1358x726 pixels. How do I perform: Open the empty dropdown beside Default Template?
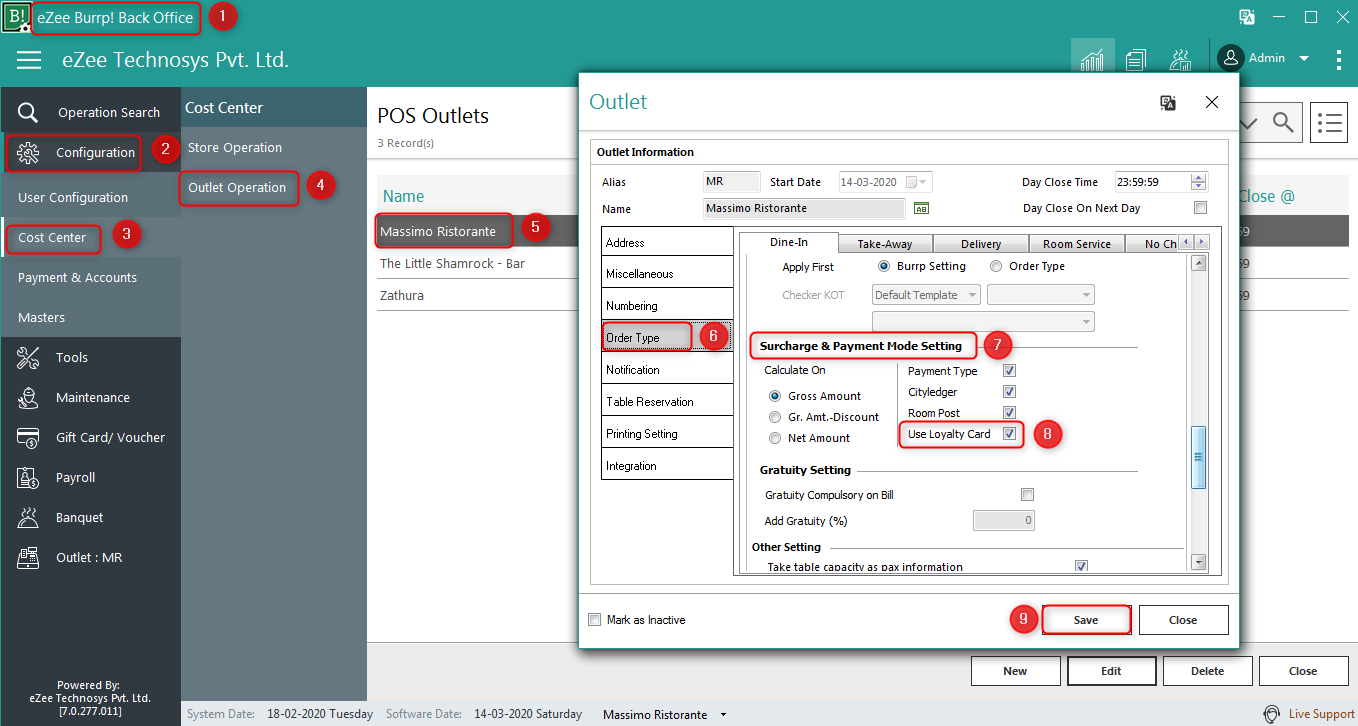tap(1040, 295)
